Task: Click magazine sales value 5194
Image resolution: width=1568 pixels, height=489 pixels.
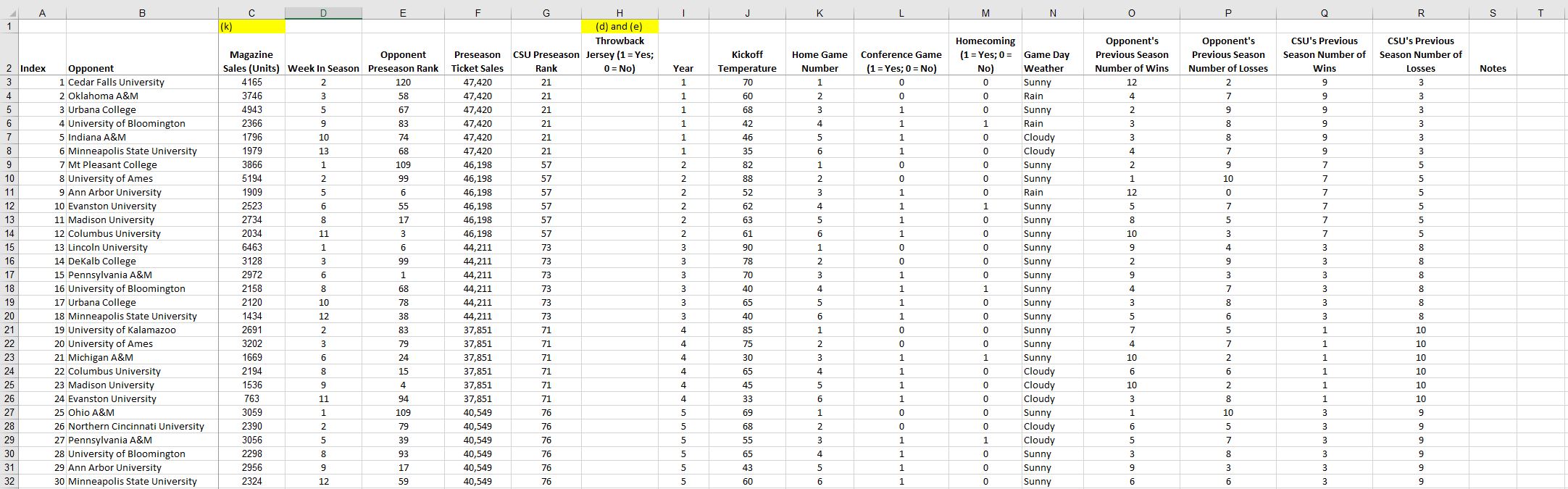Action: tap(251, 178)
